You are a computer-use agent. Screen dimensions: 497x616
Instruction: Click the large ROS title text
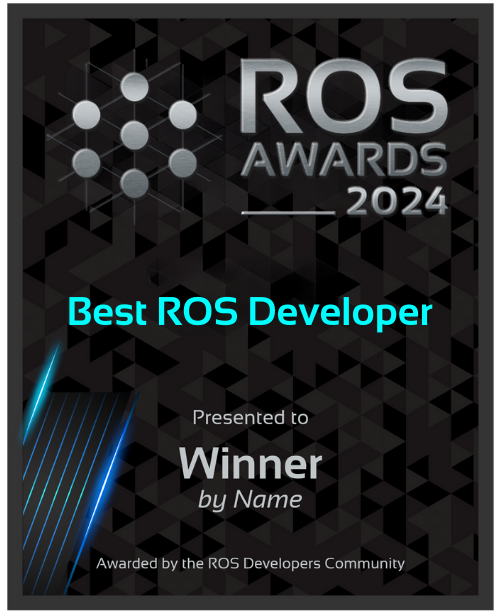point(343,96)
